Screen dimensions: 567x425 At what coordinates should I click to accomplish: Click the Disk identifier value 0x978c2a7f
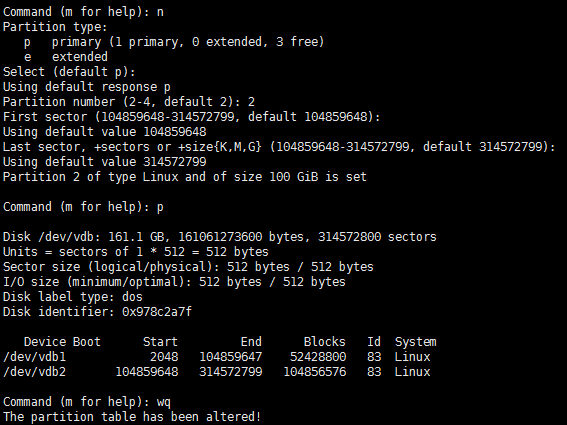[157, 311]
